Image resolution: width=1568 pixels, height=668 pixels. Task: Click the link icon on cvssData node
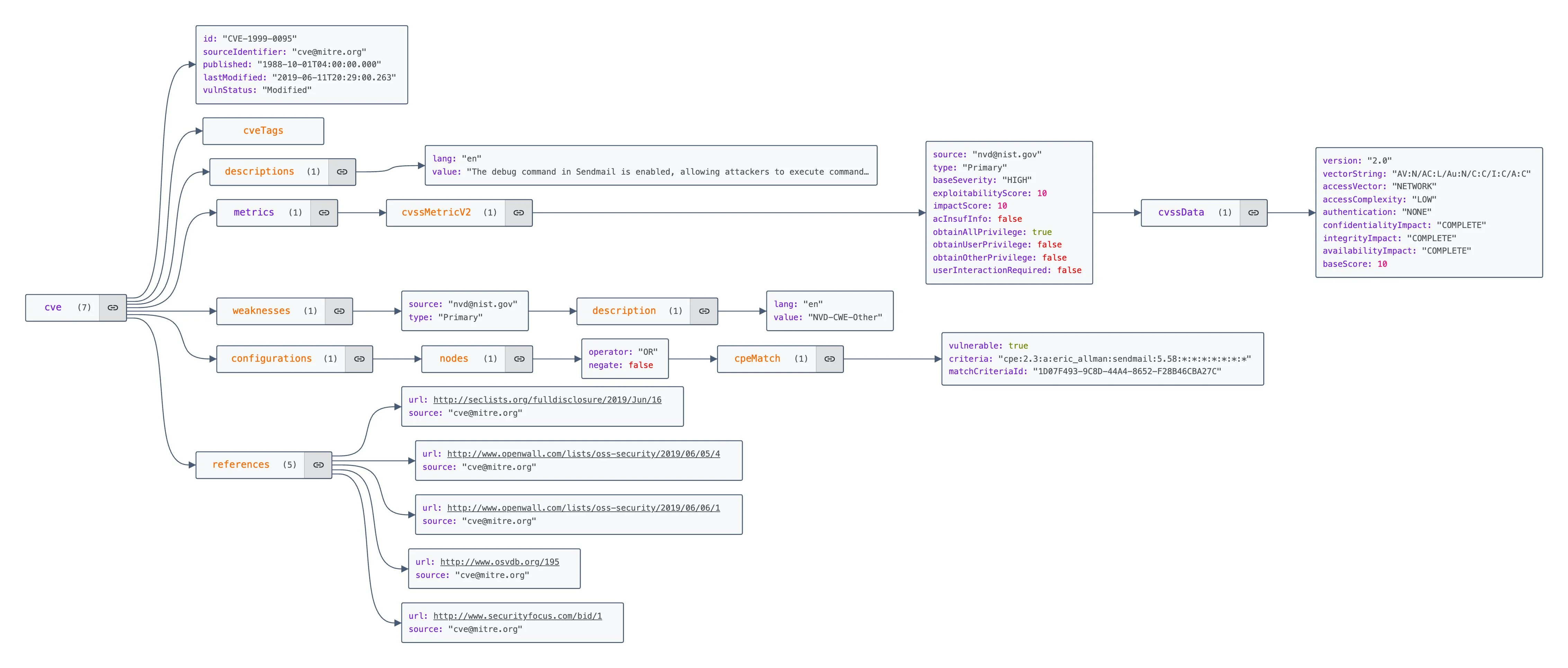click(x=1253, y=212)
